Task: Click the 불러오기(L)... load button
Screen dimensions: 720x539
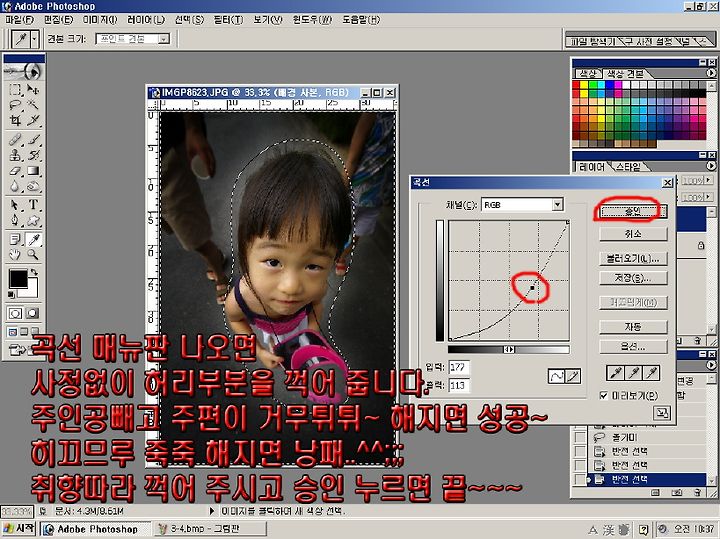Action: point(633,258)
